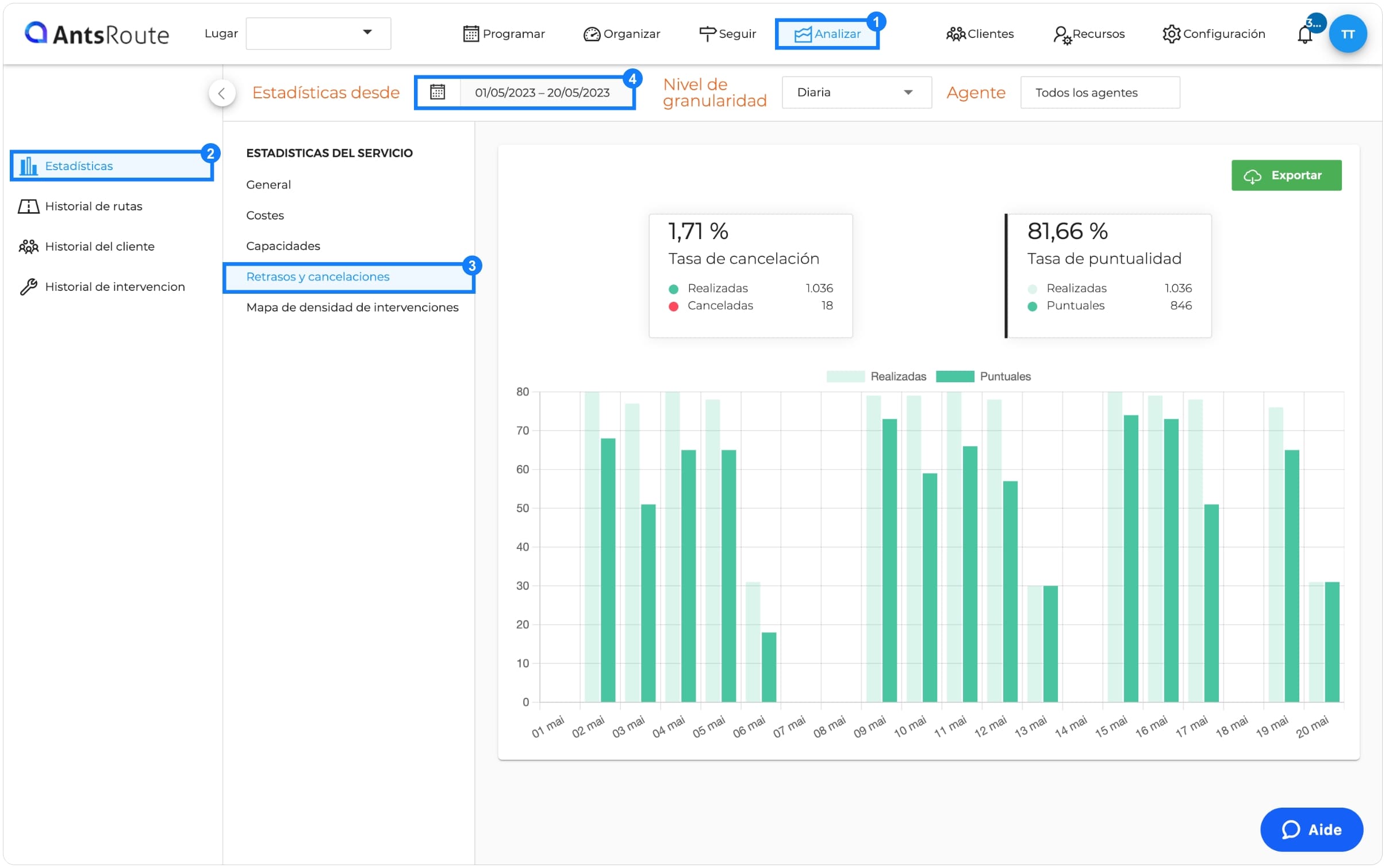Image resolution: width=1385 pixels, height=868 pixels.
Task: Select General statistics
Action: pyautogui.click(x=268, y=185)
